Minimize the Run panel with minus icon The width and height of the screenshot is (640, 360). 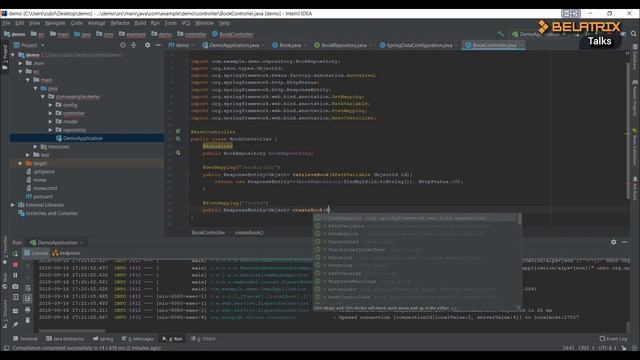point(624,242)
